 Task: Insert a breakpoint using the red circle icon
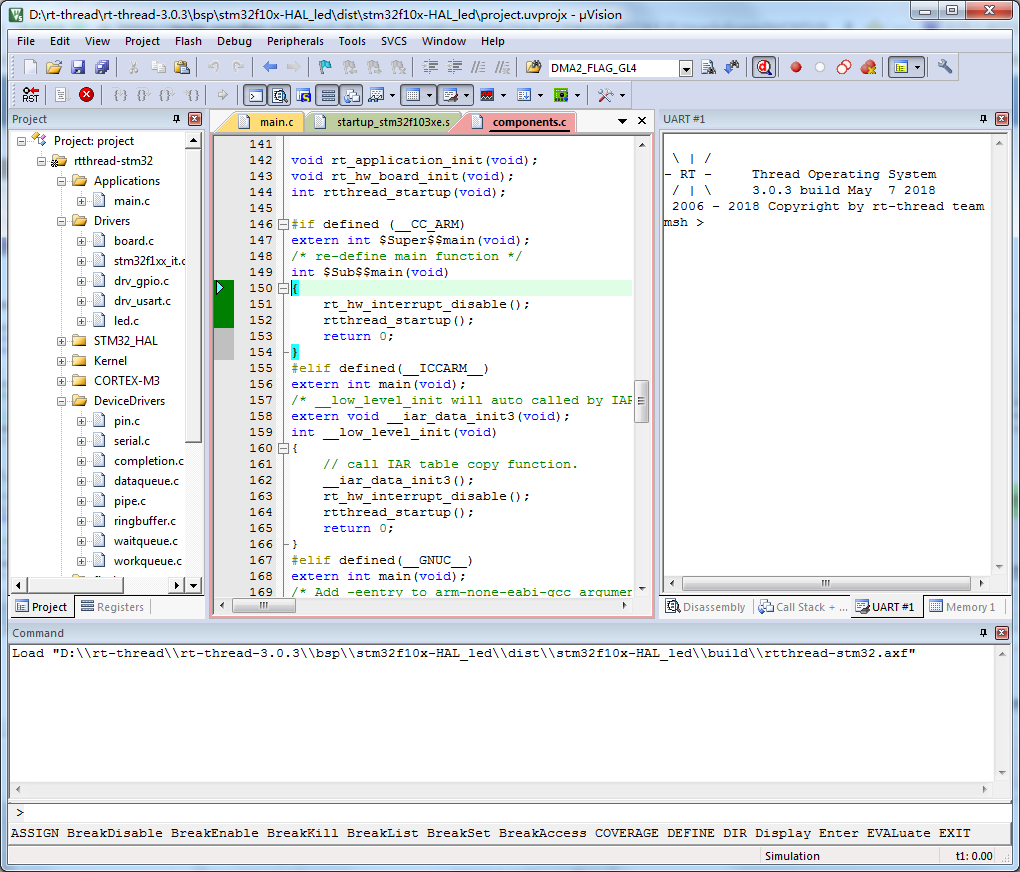796,68
